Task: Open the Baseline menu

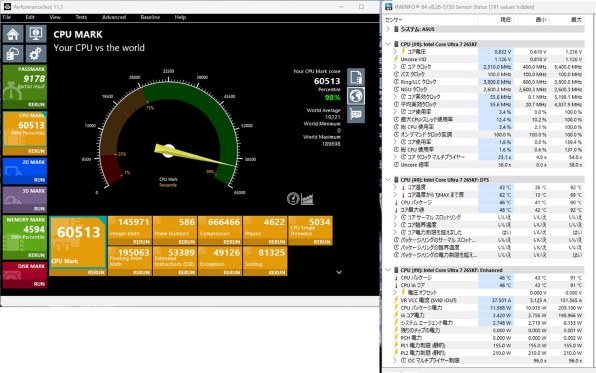Action: coord(150,17)
